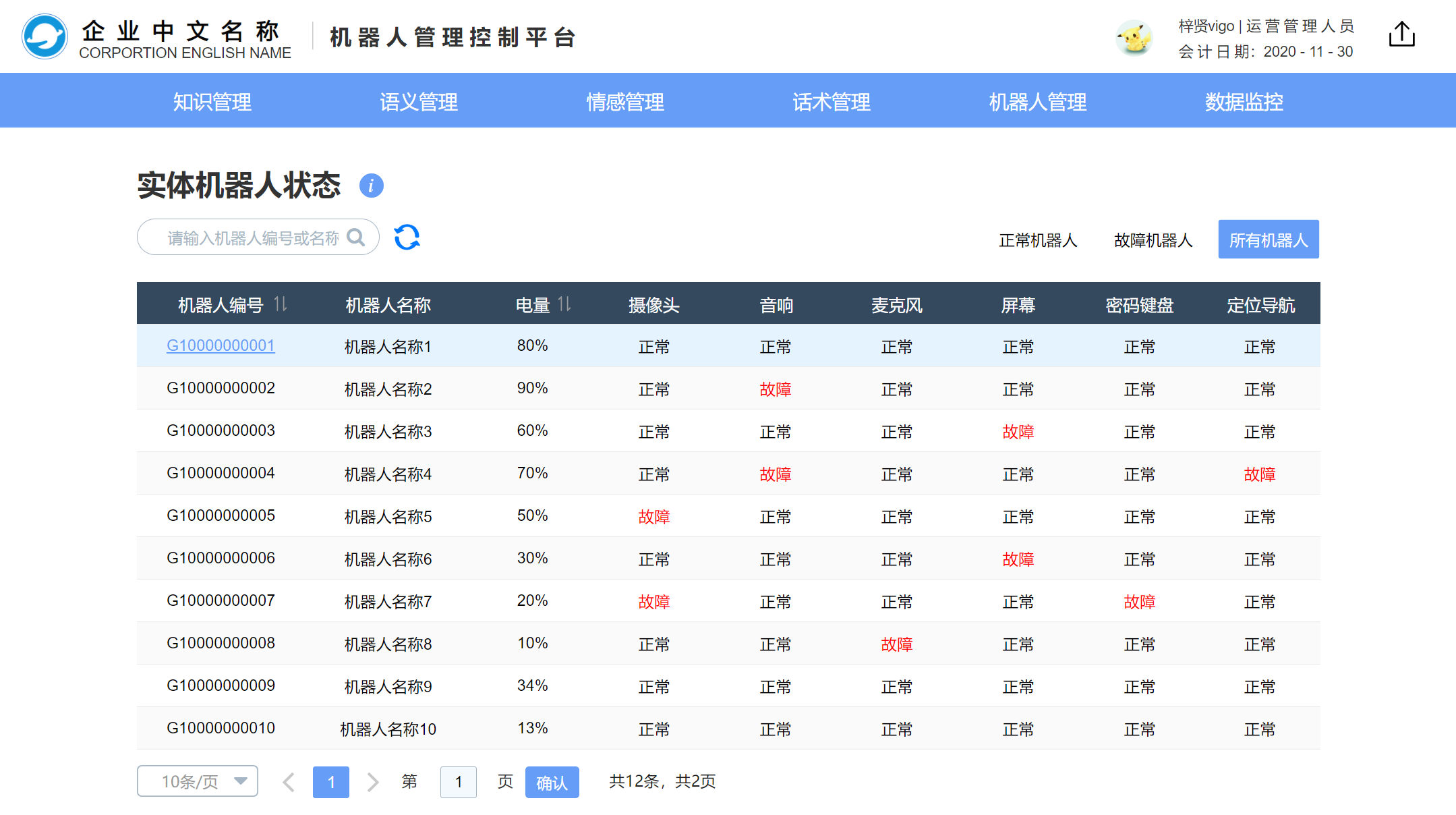Filter to show 故障机器人 only
Screen dimensions: 1456x815
(1153, 240)
